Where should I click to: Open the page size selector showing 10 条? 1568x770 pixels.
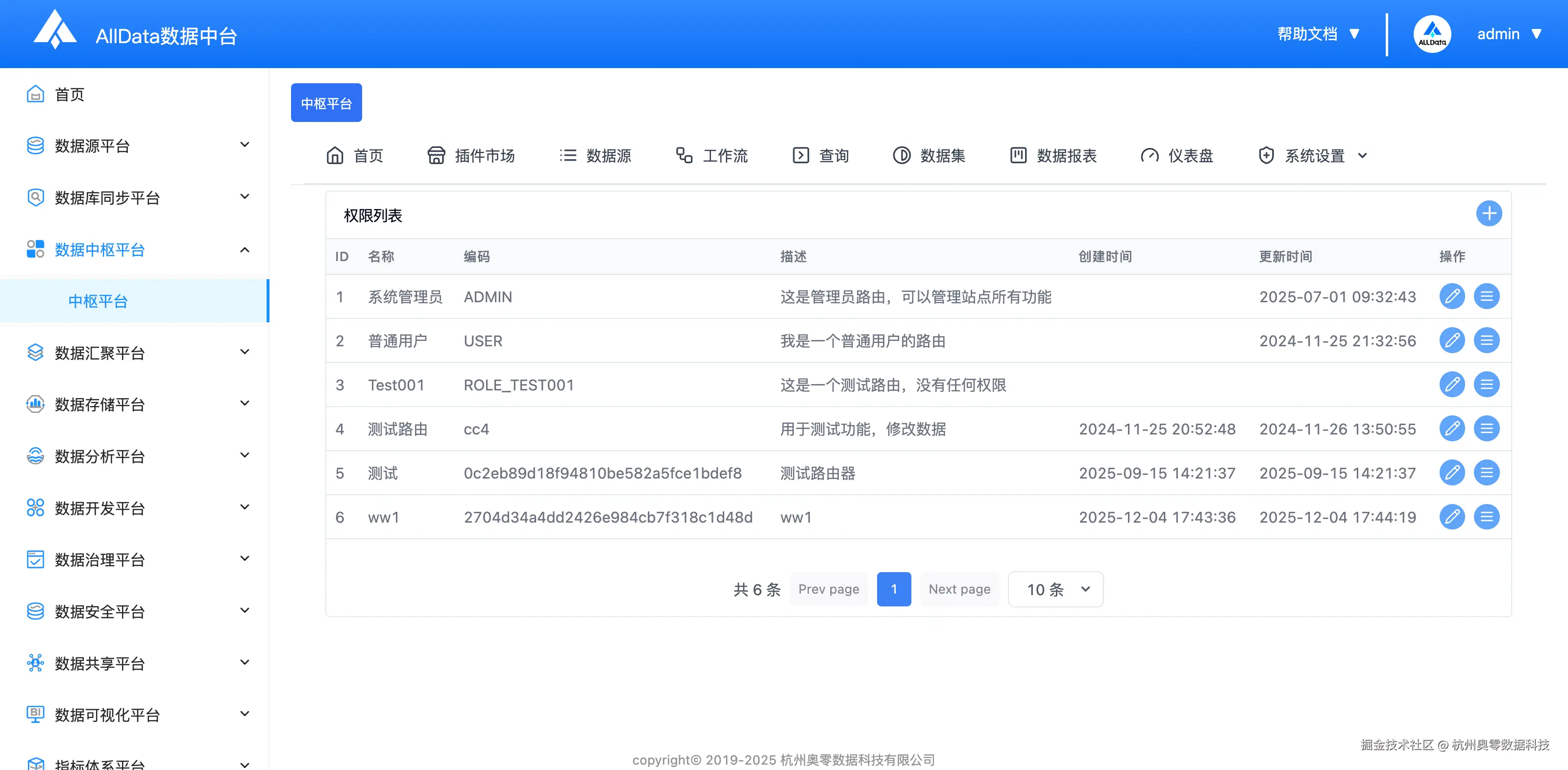[1055, 589]
